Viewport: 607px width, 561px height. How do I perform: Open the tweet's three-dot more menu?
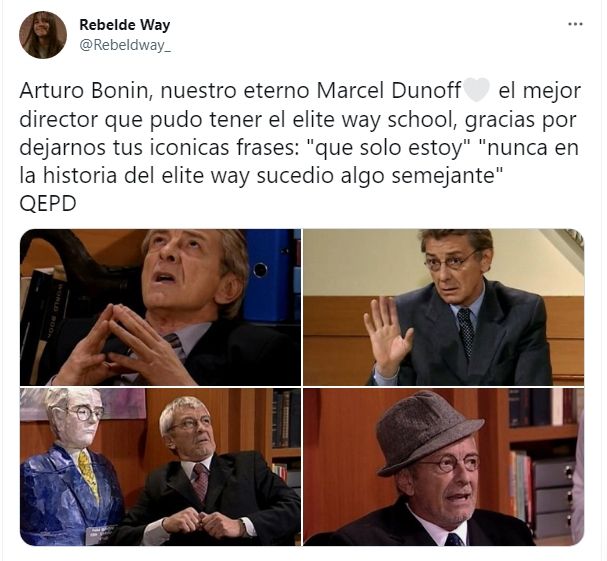coord(575,24)
